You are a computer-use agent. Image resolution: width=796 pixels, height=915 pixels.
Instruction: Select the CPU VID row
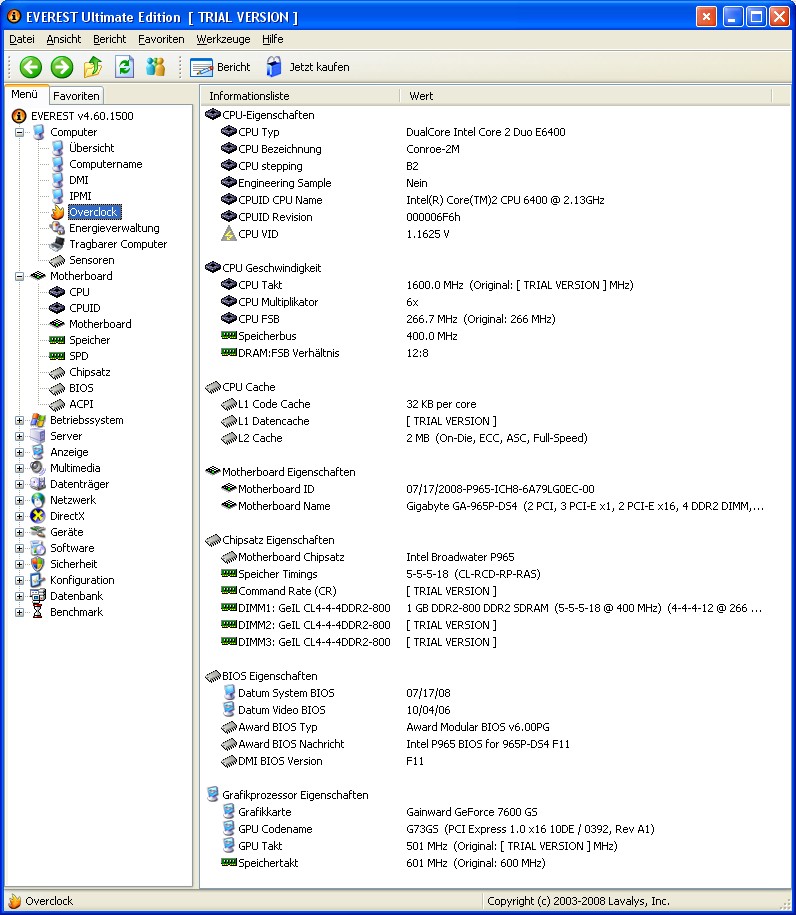tap(495, 234)
